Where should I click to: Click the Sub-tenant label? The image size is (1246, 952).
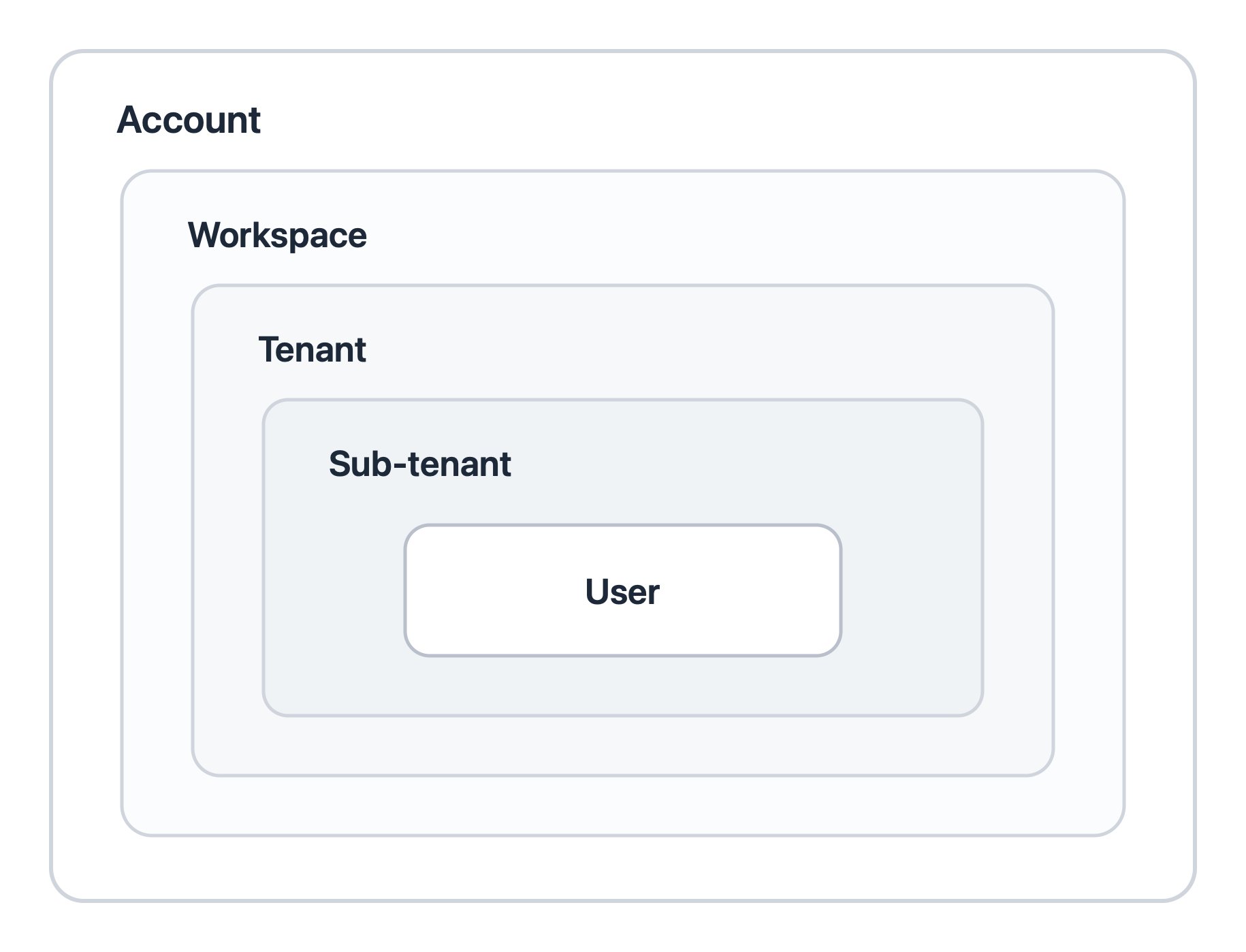[x=419, y=464]
